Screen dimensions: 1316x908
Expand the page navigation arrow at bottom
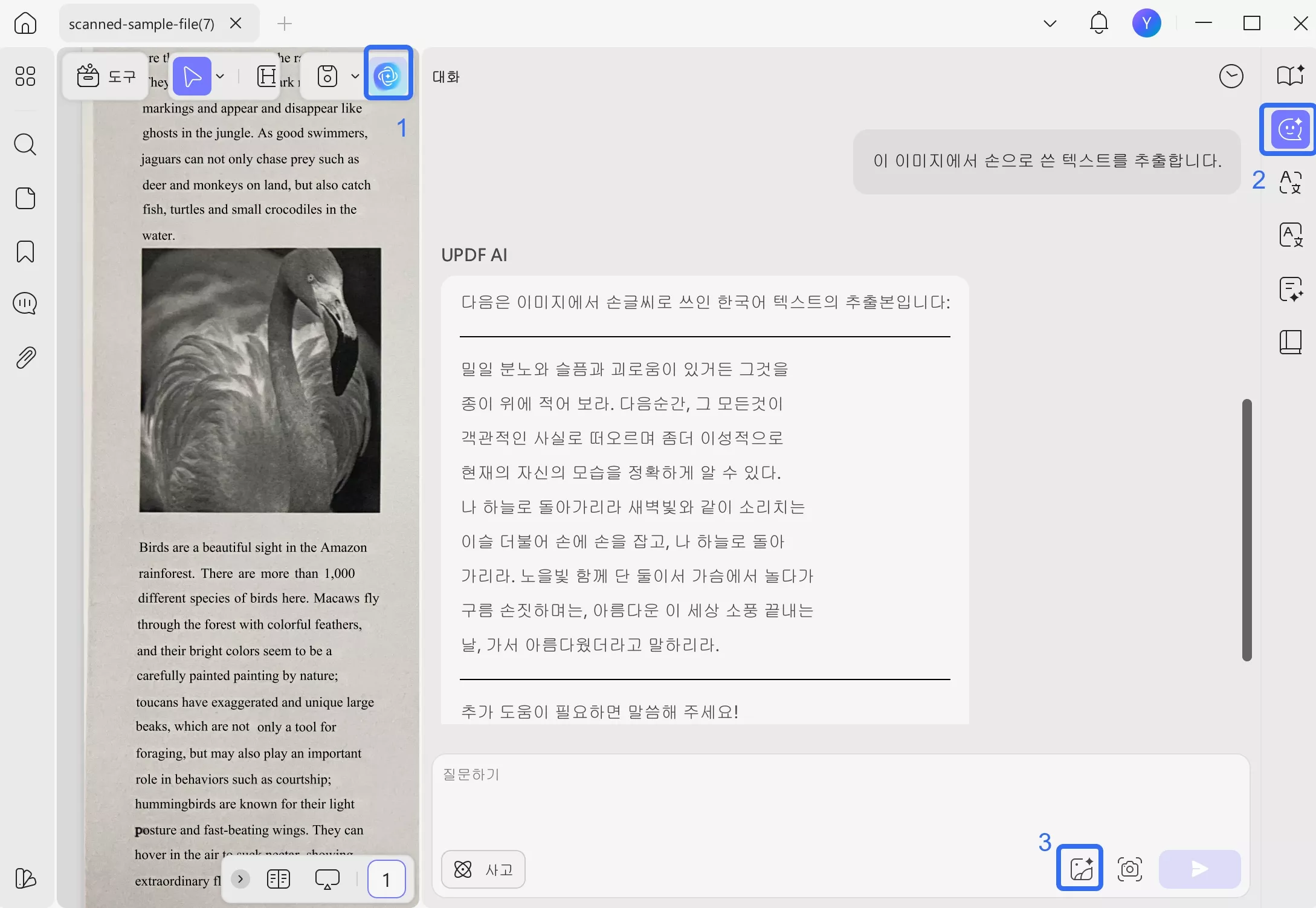pos(240,879)
